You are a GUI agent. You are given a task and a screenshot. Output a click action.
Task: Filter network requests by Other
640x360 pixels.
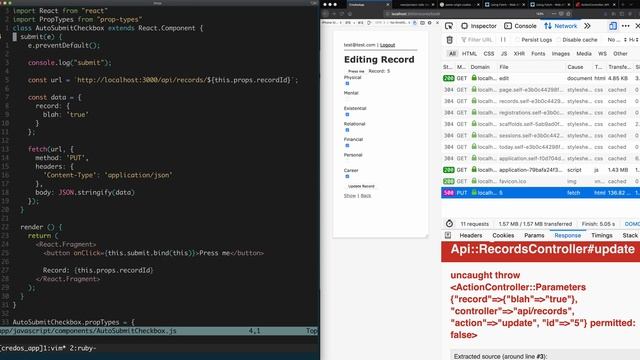click(x=620, y=53)
